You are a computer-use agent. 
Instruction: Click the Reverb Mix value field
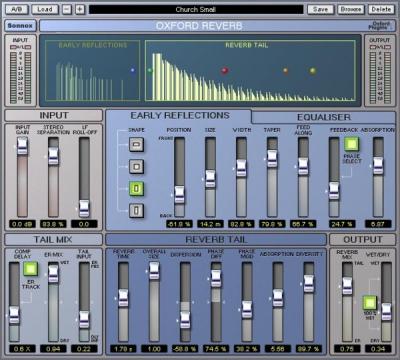[x=347, y=349]
